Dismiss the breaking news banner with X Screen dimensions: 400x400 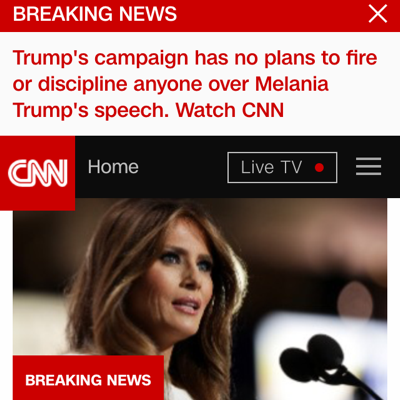(x=378, y=14)
